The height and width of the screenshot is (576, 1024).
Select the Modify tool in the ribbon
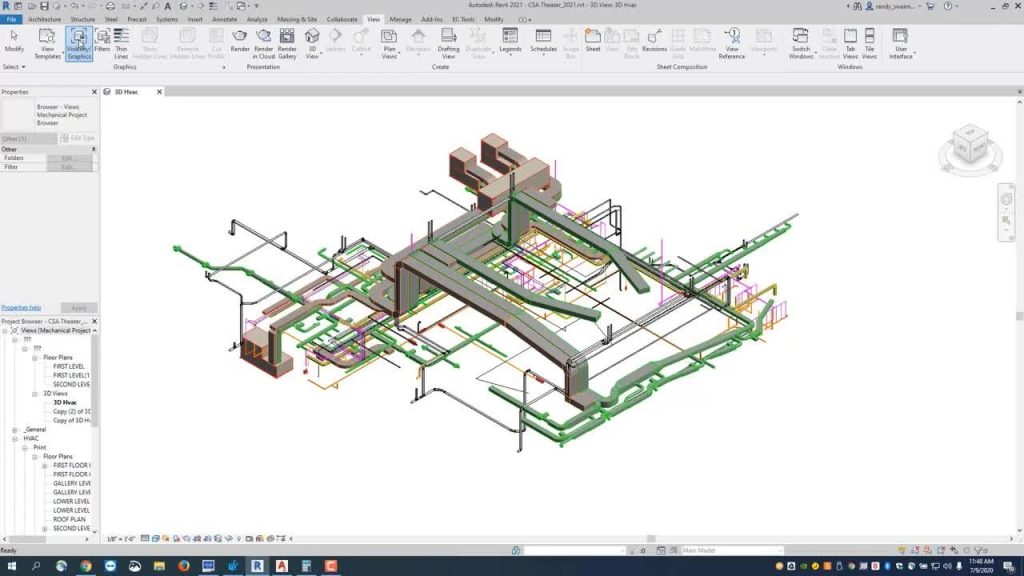click(x=14, y=43)
